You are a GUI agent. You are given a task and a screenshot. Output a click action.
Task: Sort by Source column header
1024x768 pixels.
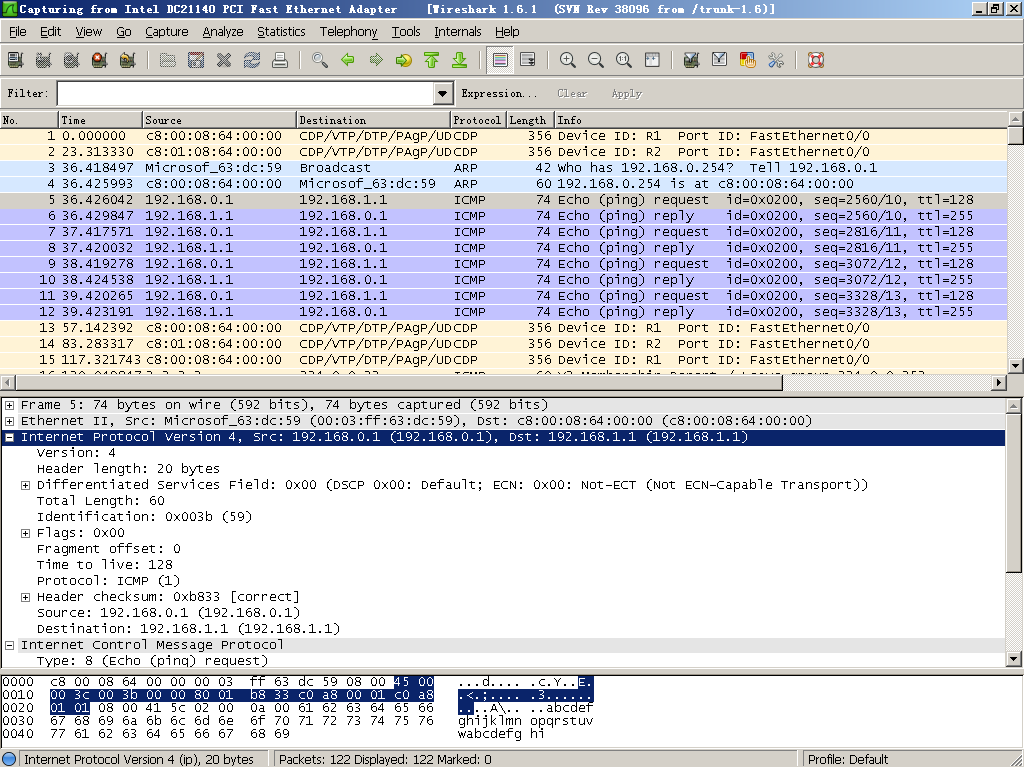point(219,120)
